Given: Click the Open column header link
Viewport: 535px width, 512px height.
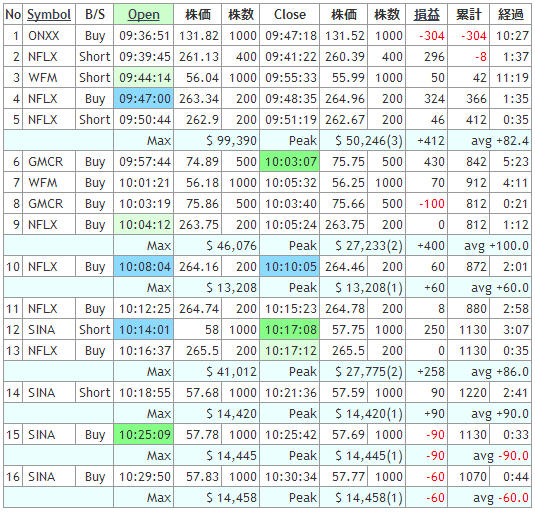Looking at the screenshot, I should (x=144, y=15).
